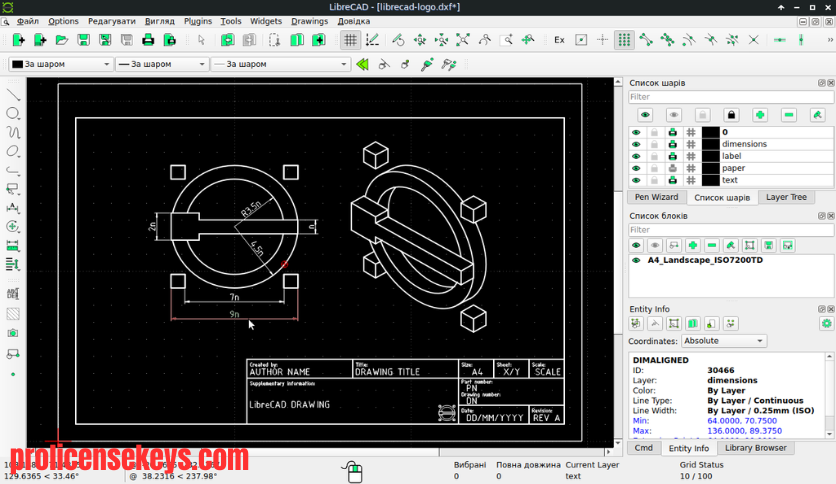Image resolution: width=836 pixels, height=484 pixels.
Task: Click the layer list Filter field
Action: tap(731, 97)
